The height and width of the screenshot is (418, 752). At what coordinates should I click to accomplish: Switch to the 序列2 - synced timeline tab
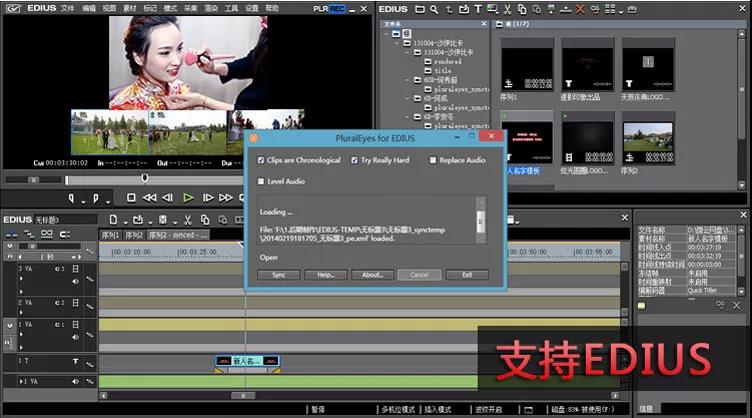click(178, 235)
